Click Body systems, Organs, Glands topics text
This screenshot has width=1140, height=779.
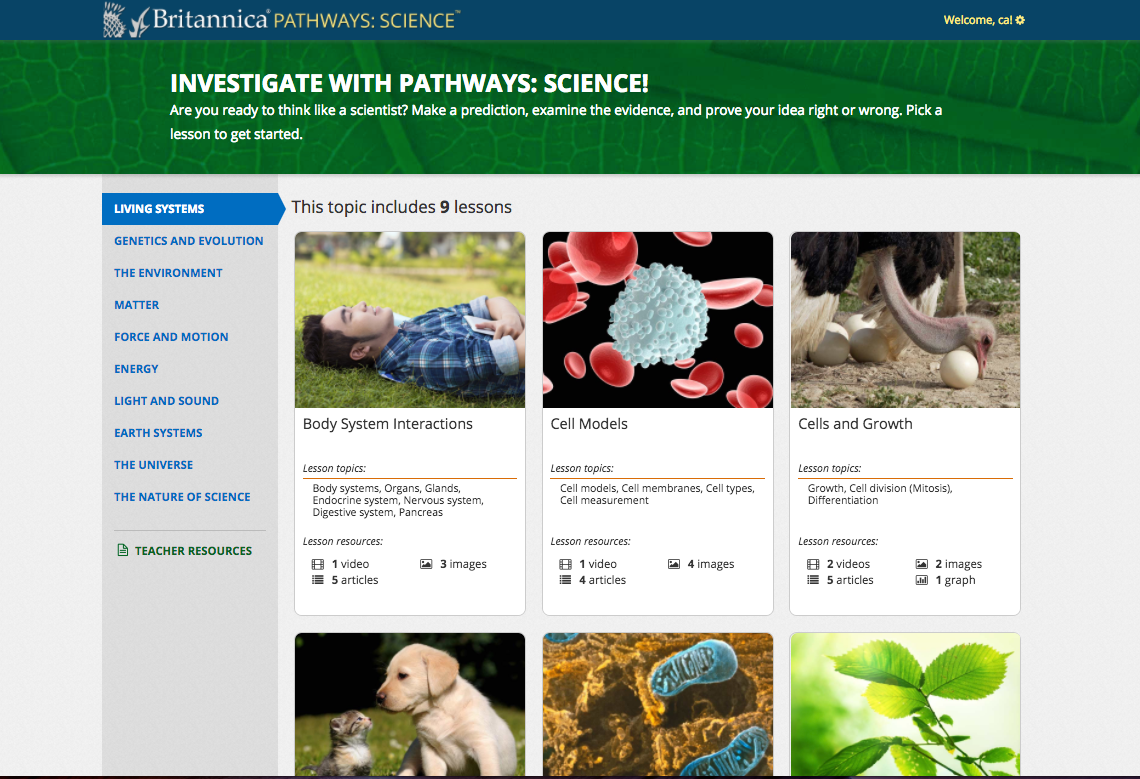pyautogui.click(x=398, y=500)
